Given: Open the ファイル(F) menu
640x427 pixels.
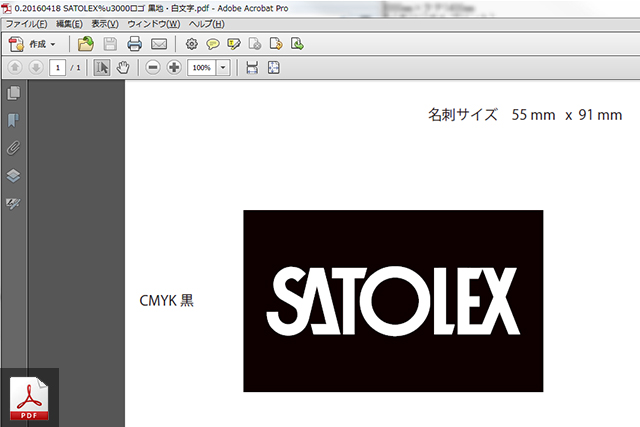Looking at the screenshot, I should pyautogui.click(x=26, y=24).
